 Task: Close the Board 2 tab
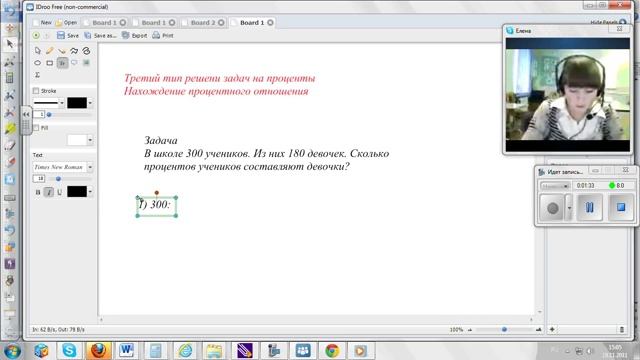tap(221, 22)
